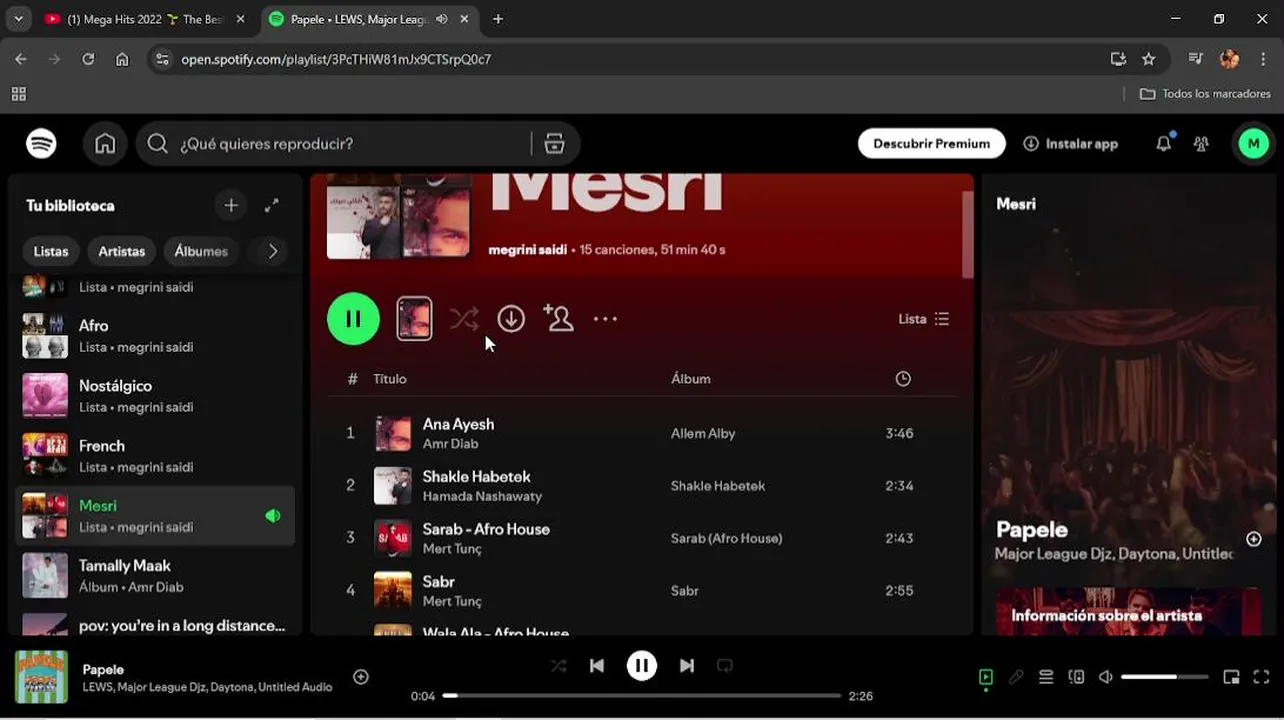Open playlist more options dots
This screenshot has width=1284, height=720.
click(x=605, y=319)
